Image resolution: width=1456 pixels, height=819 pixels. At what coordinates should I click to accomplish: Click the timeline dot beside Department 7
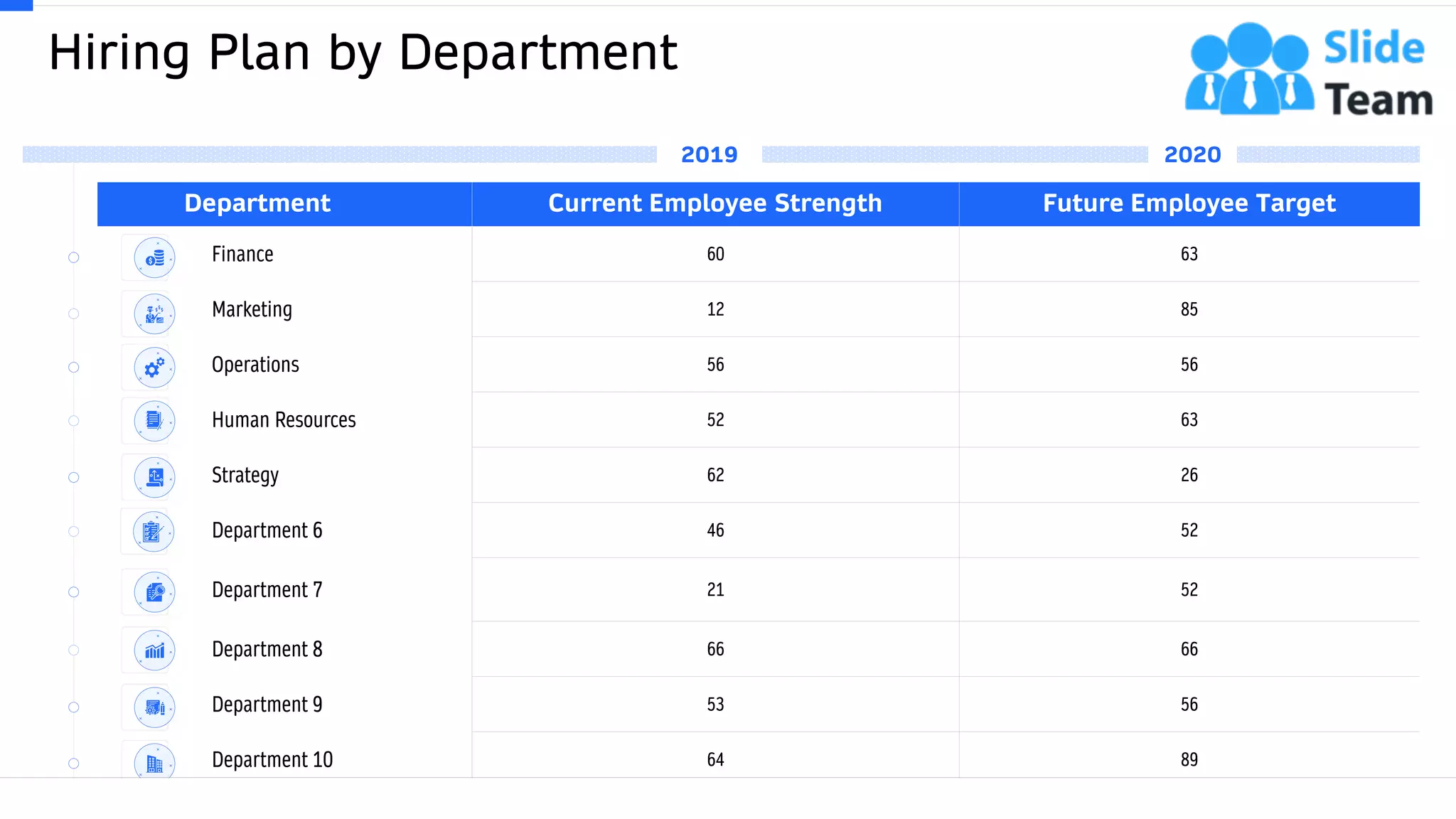(74, 592)
